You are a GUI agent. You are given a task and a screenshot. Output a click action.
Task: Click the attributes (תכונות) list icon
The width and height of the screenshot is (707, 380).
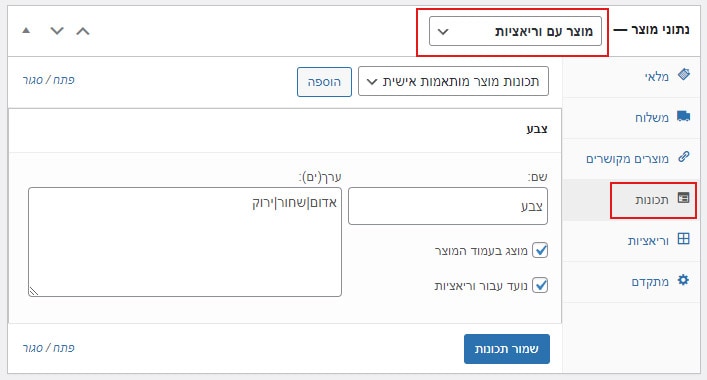684,198
